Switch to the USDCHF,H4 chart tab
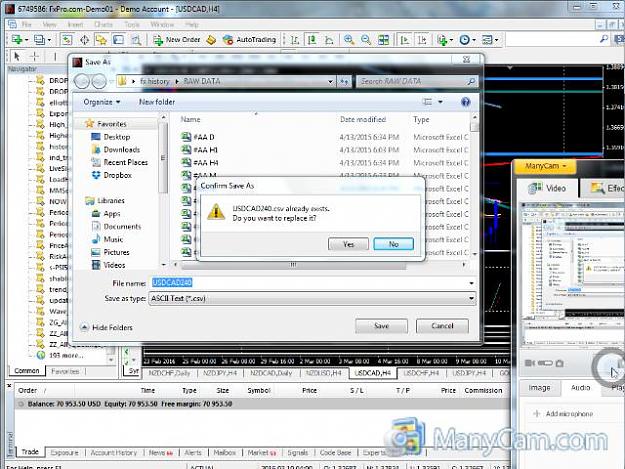 (421, 373)
